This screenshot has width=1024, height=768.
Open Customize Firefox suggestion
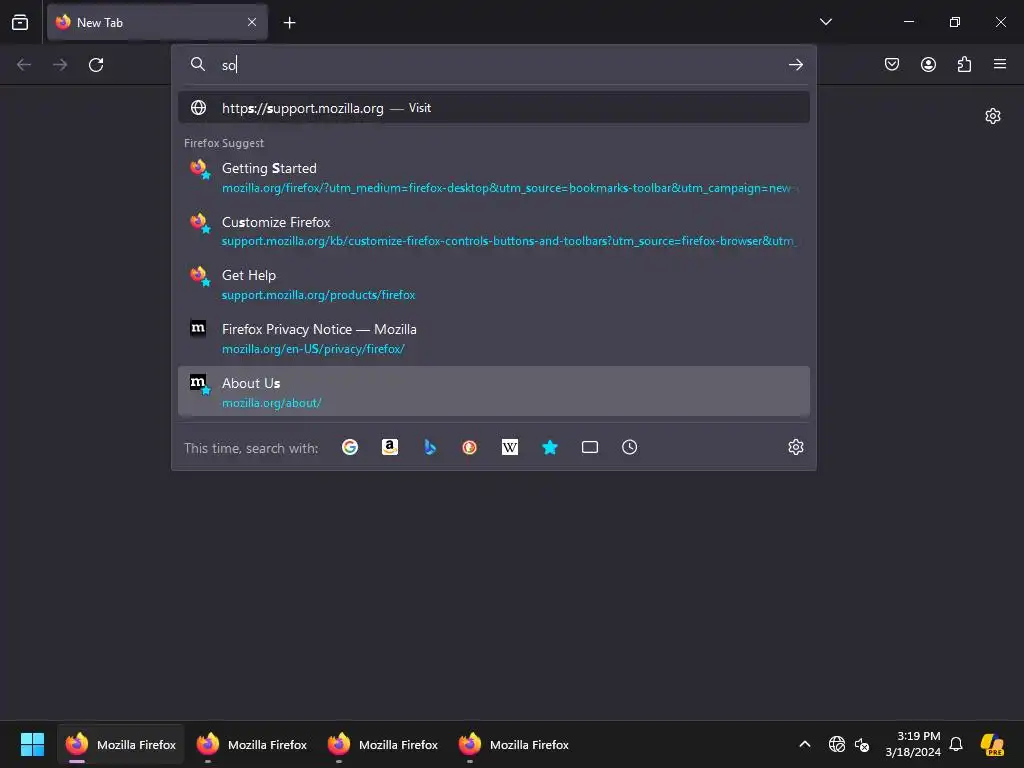tap(494, 231)
